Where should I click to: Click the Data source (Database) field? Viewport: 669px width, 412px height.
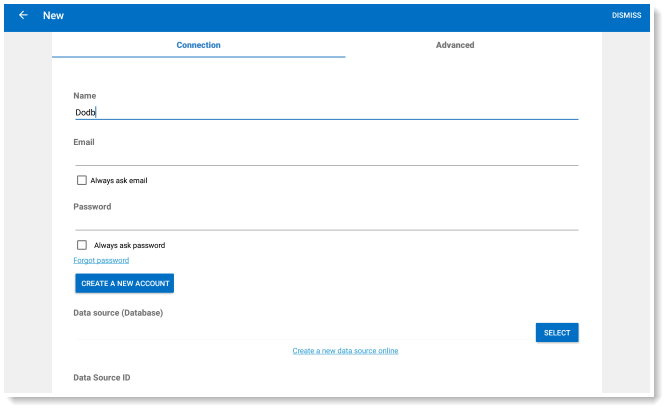click(303, 332)
